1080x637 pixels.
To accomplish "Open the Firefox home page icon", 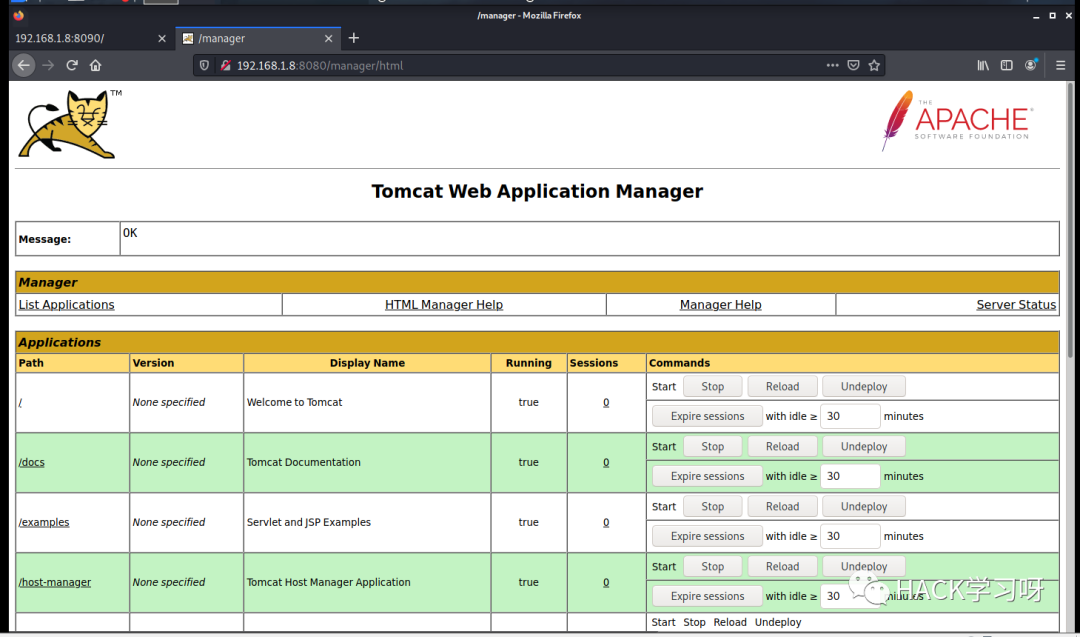I will tap(95, 65).
